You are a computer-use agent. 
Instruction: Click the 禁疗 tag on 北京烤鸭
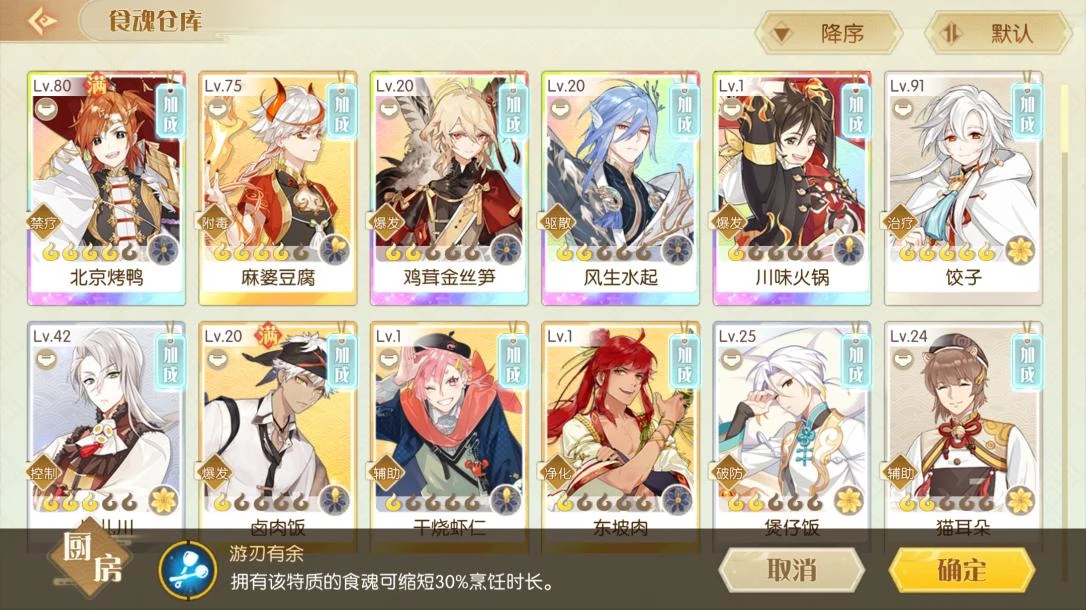click(x=43, y=223)
